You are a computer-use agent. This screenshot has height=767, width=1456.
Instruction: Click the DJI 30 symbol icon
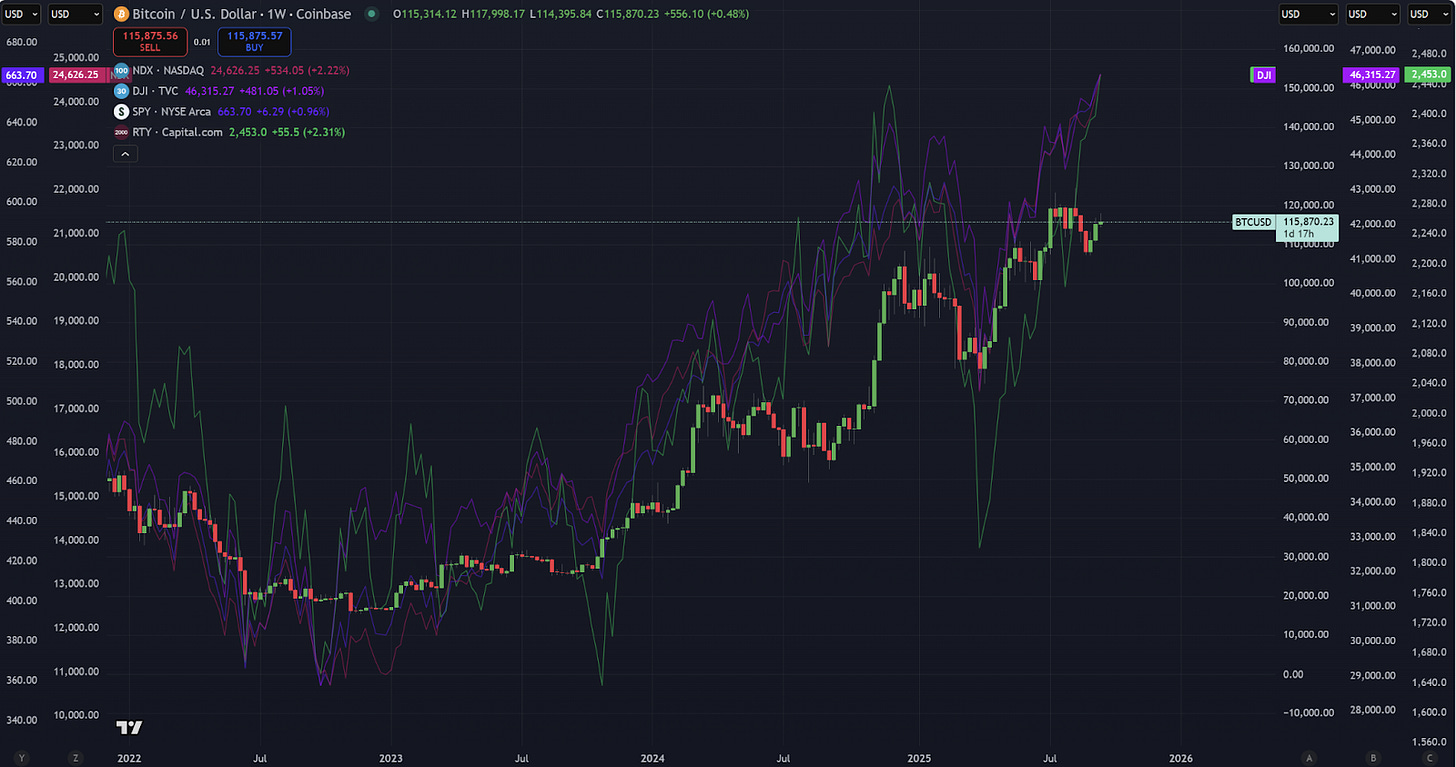(x=121, y=91)
